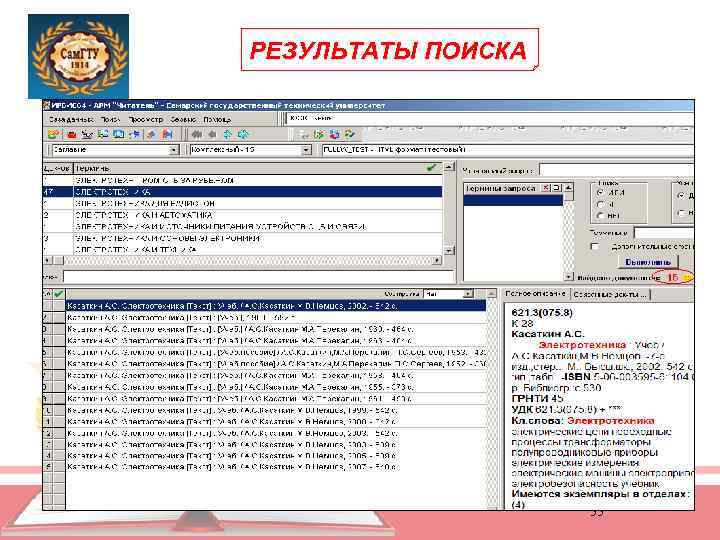Click up arrow of Термины запроса scrollbar

point(568,188)
